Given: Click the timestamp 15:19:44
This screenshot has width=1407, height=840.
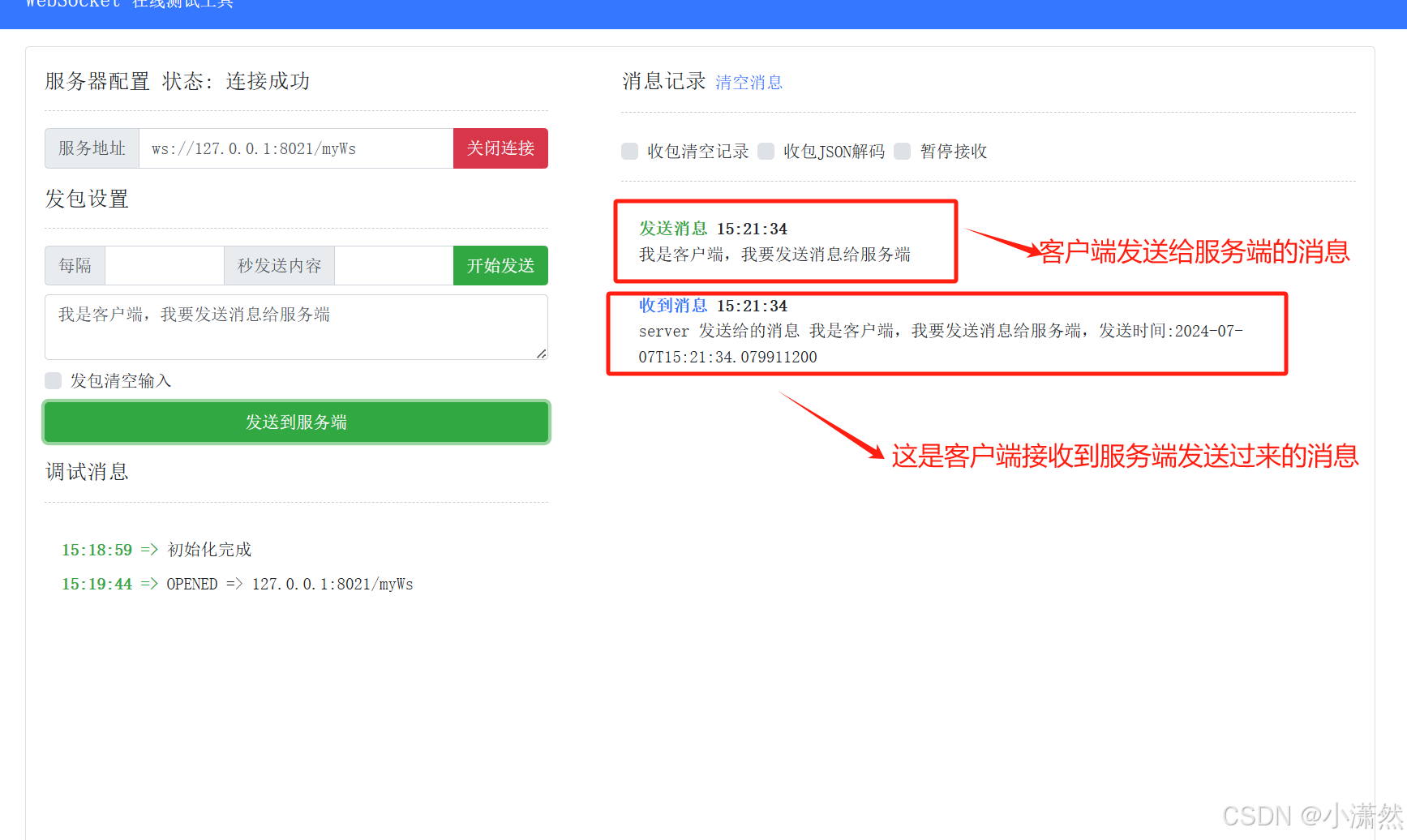Looking at the screenshot, I should (97, 584).
